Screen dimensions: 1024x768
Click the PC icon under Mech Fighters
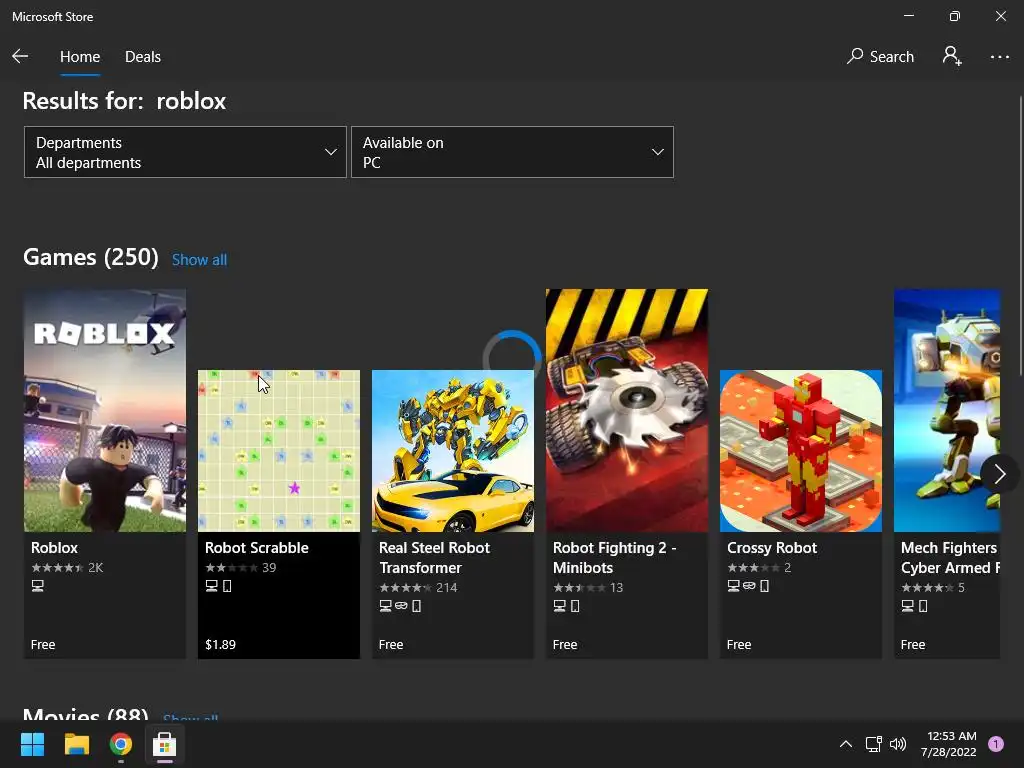pos(908,606)
